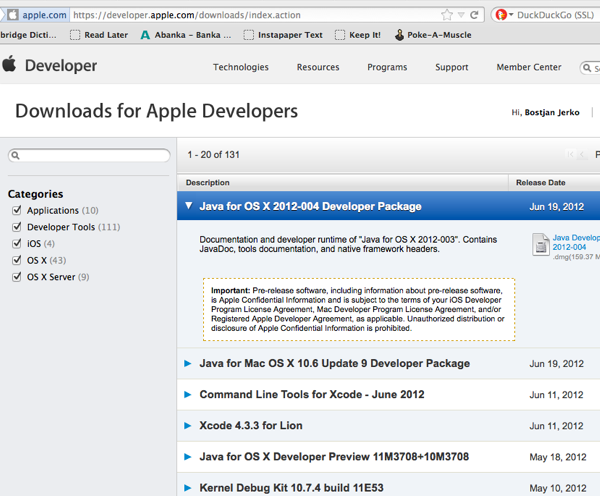The image size is (600, 496).
Task: Click the '1 - 20 of 131' results count
Action: (x=213, y=155)
